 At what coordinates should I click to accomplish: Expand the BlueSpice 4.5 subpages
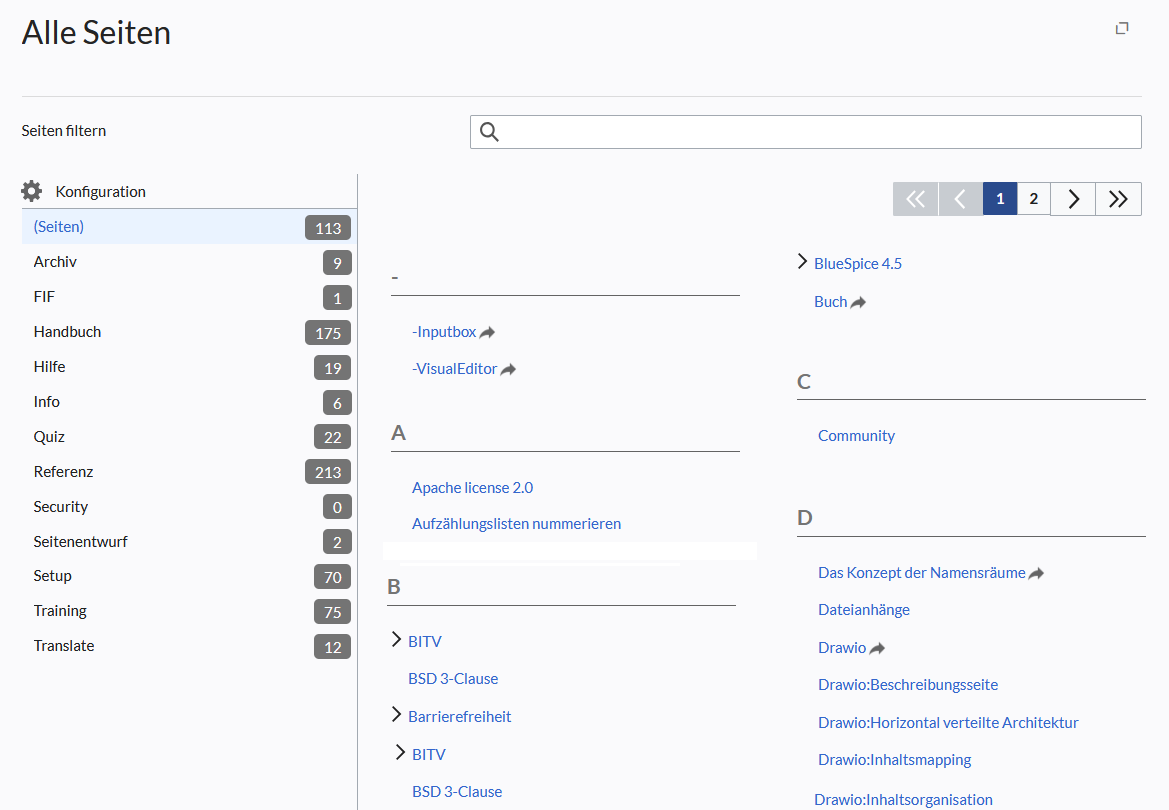802,262
